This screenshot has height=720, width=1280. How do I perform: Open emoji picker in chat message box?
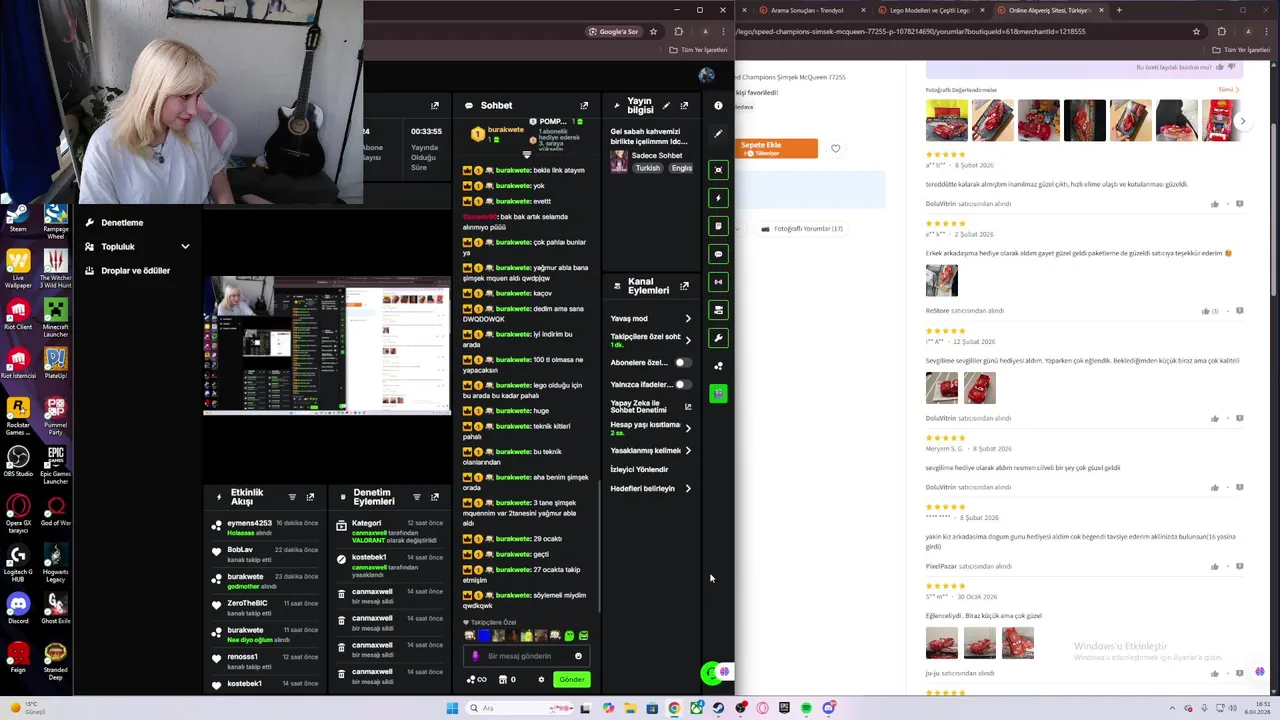click(x=578, y=656)
